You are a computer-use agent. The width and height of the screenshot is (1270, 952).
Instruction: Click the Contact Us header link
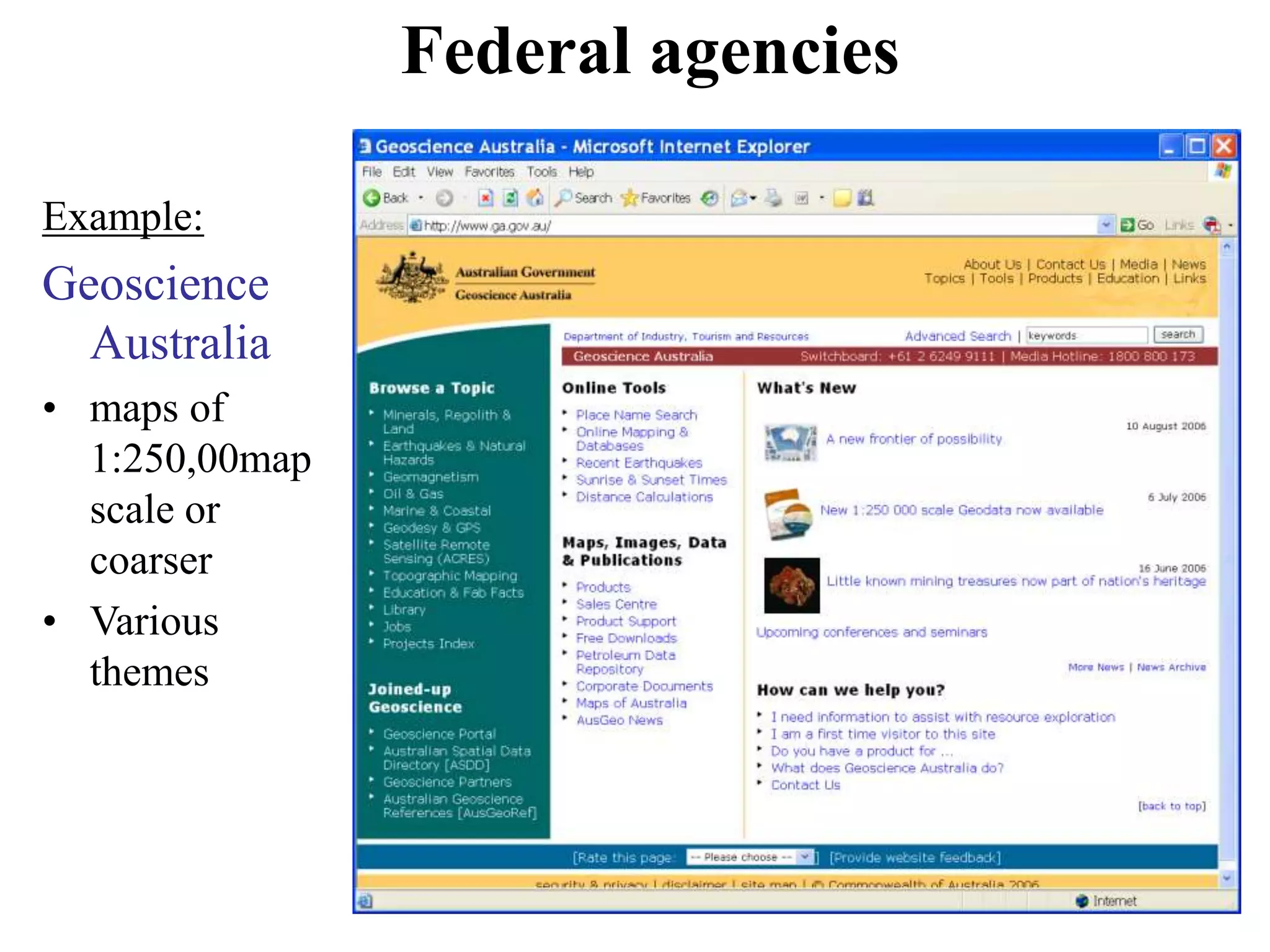pyautogui.click(x=1070, y=264)
